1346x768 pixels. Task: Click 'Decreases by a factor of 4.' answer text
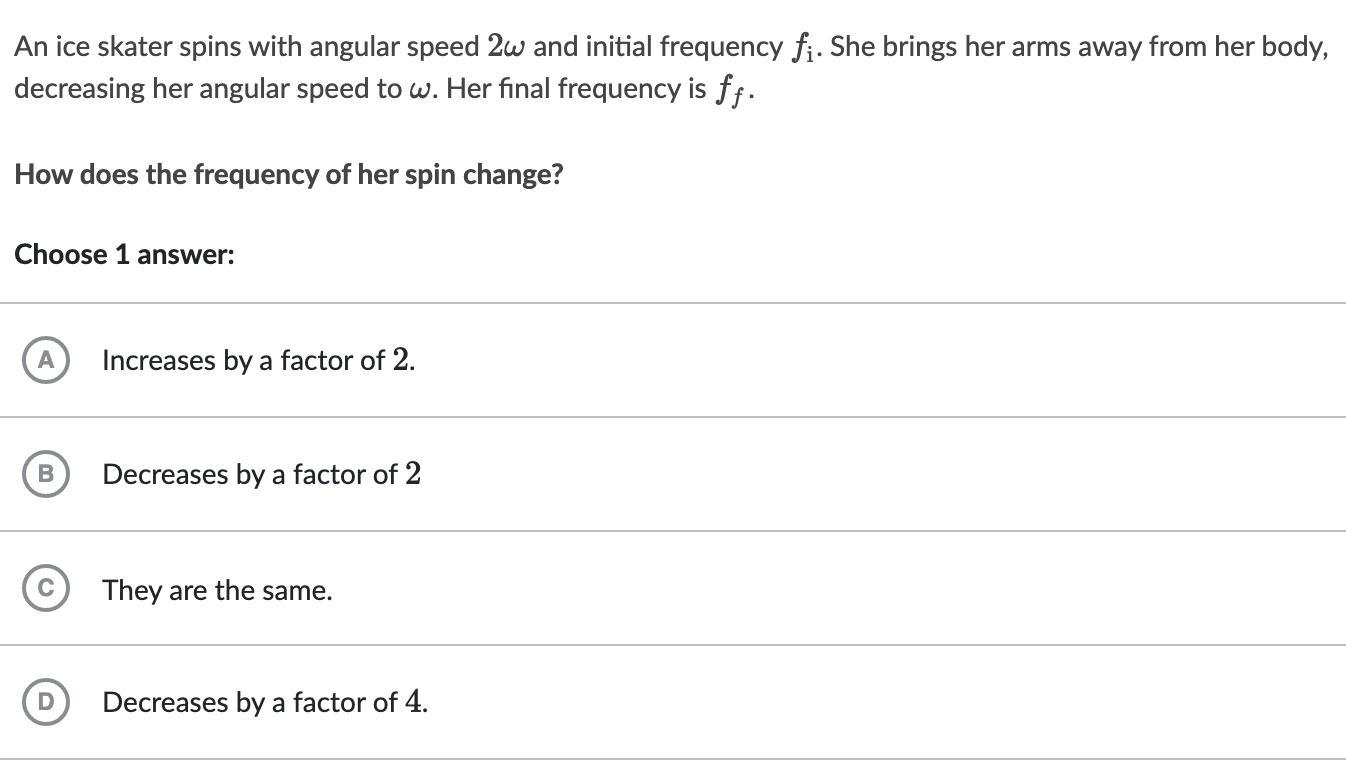(x=265, y=702)
